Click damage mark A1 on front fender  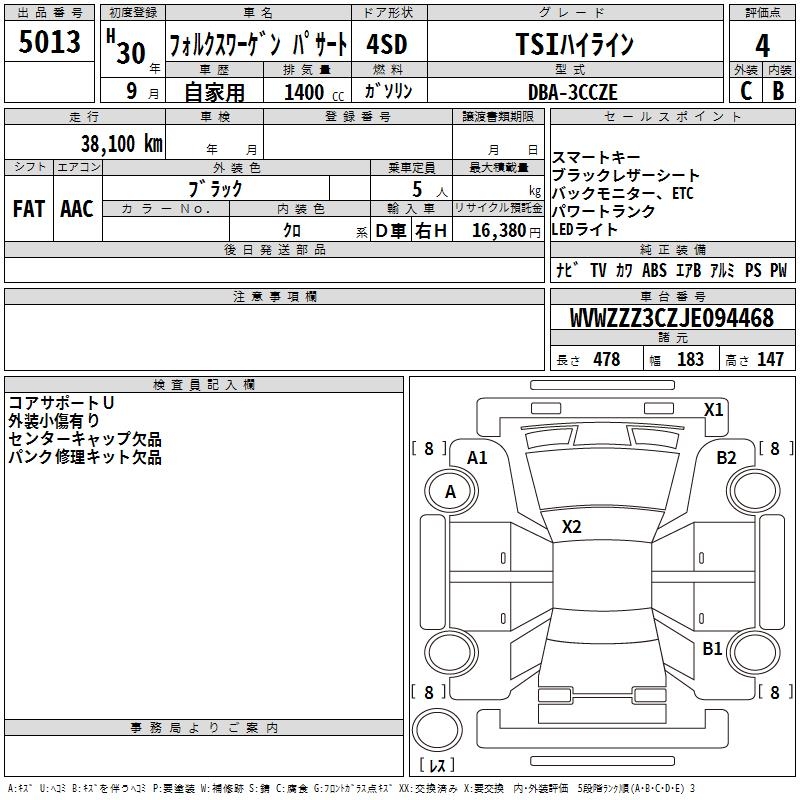click(x=477, y=458)
